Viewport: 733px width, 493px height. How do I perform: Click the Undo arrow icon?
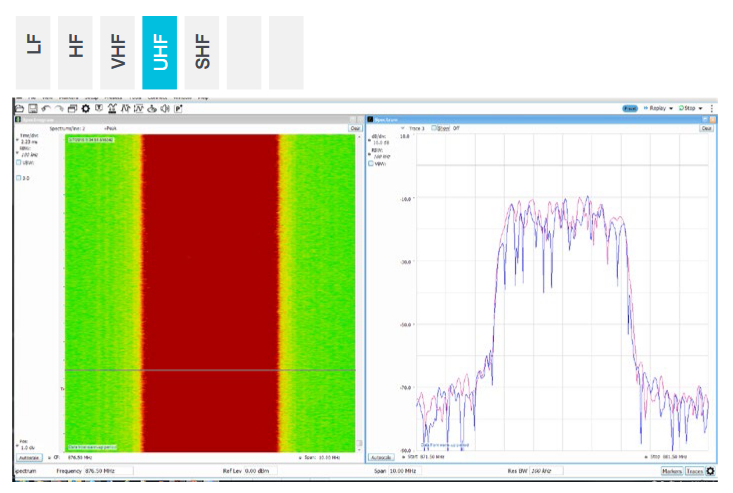pos(46,108)
